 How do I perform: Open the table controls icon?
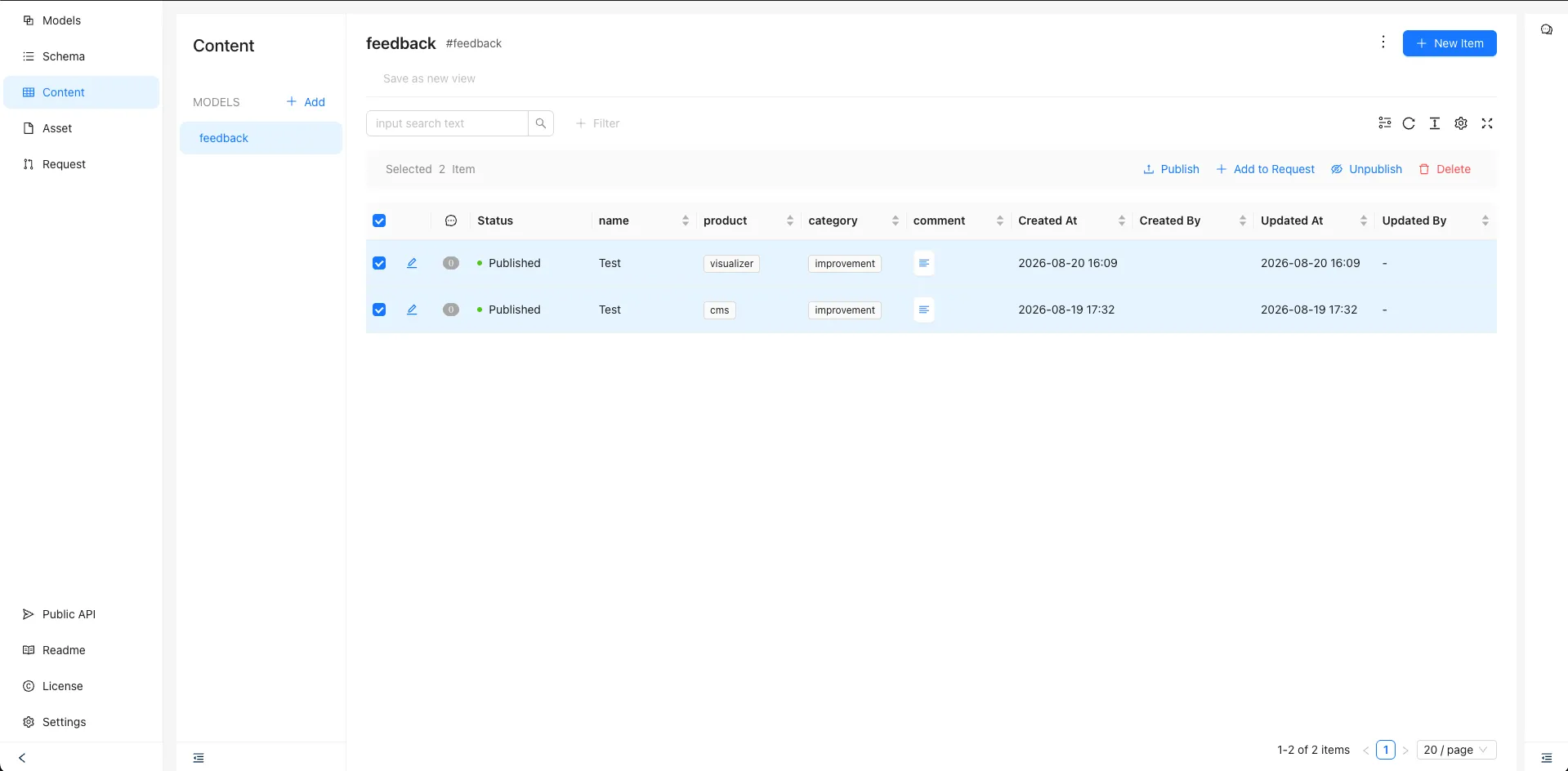coord(1385,123)
